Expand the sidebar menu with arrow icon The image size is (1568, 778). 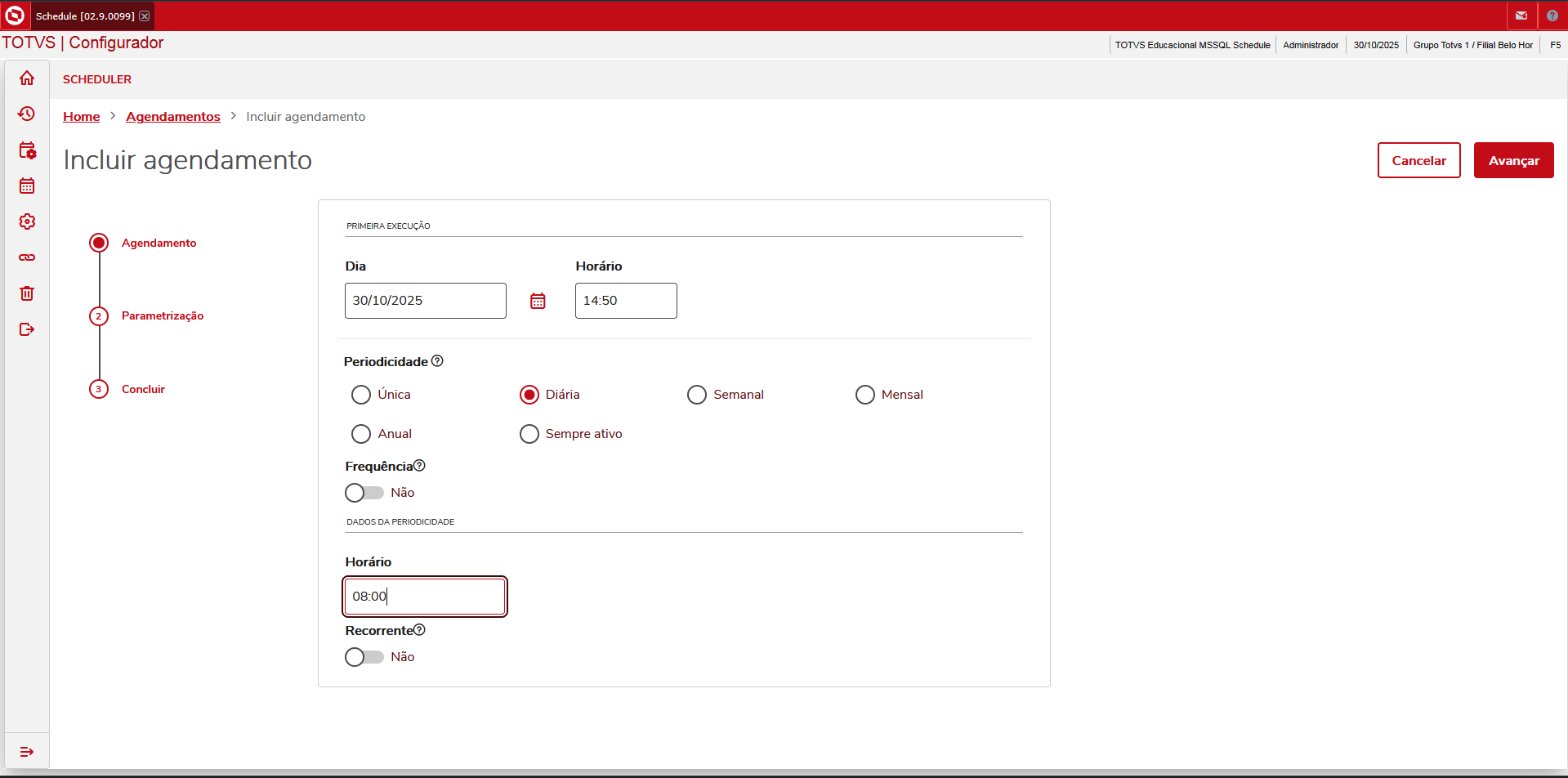[x=27, y=752]
